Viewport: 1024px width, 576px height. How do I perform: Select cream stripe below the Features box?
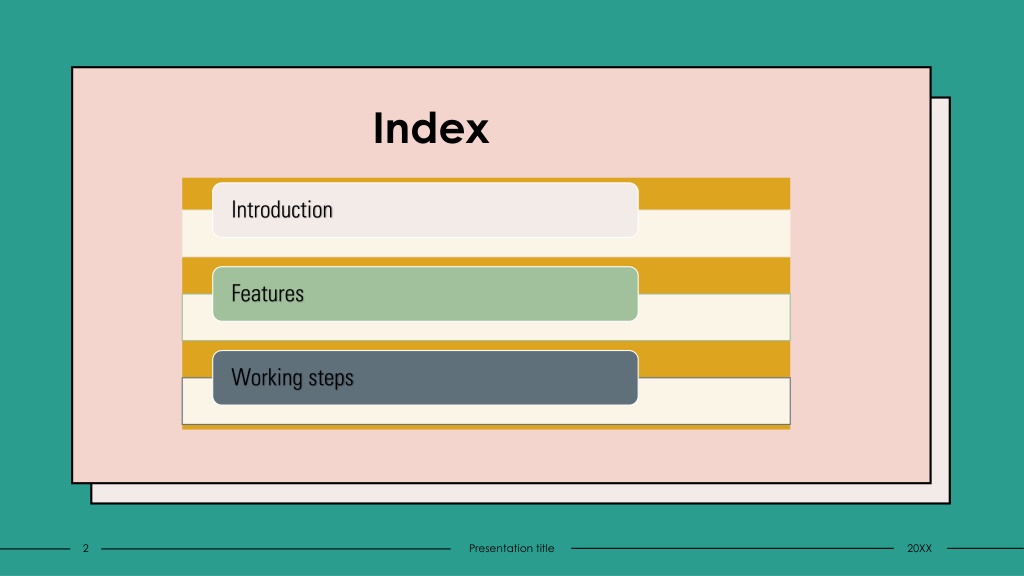click(x=486, y=330)
